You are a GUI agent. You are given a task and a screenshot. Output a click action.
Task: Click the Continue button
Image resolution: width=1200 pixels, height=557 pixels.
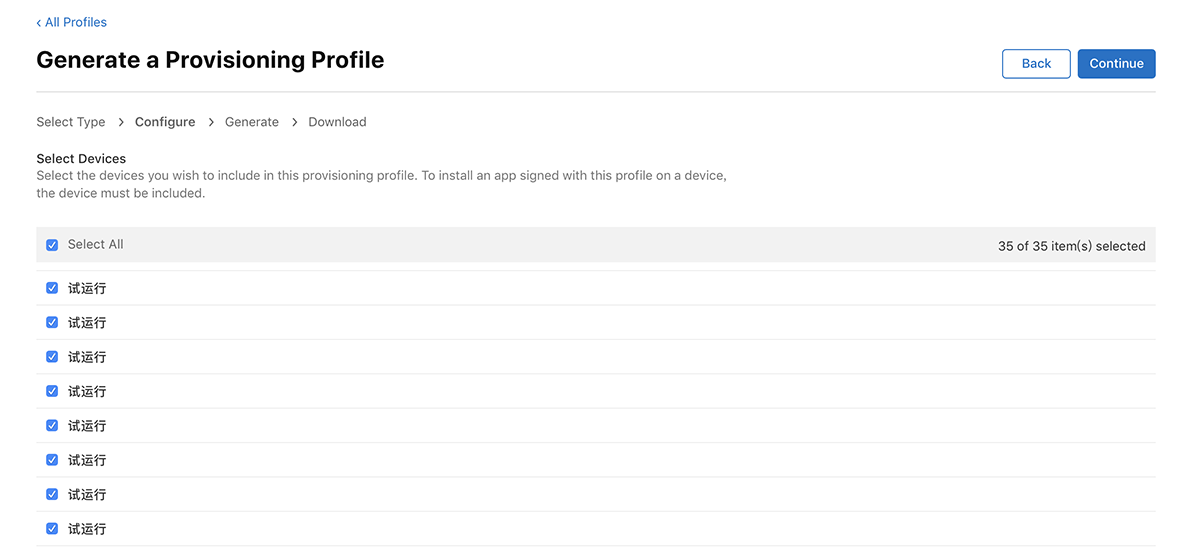(x=1116, y=63)
